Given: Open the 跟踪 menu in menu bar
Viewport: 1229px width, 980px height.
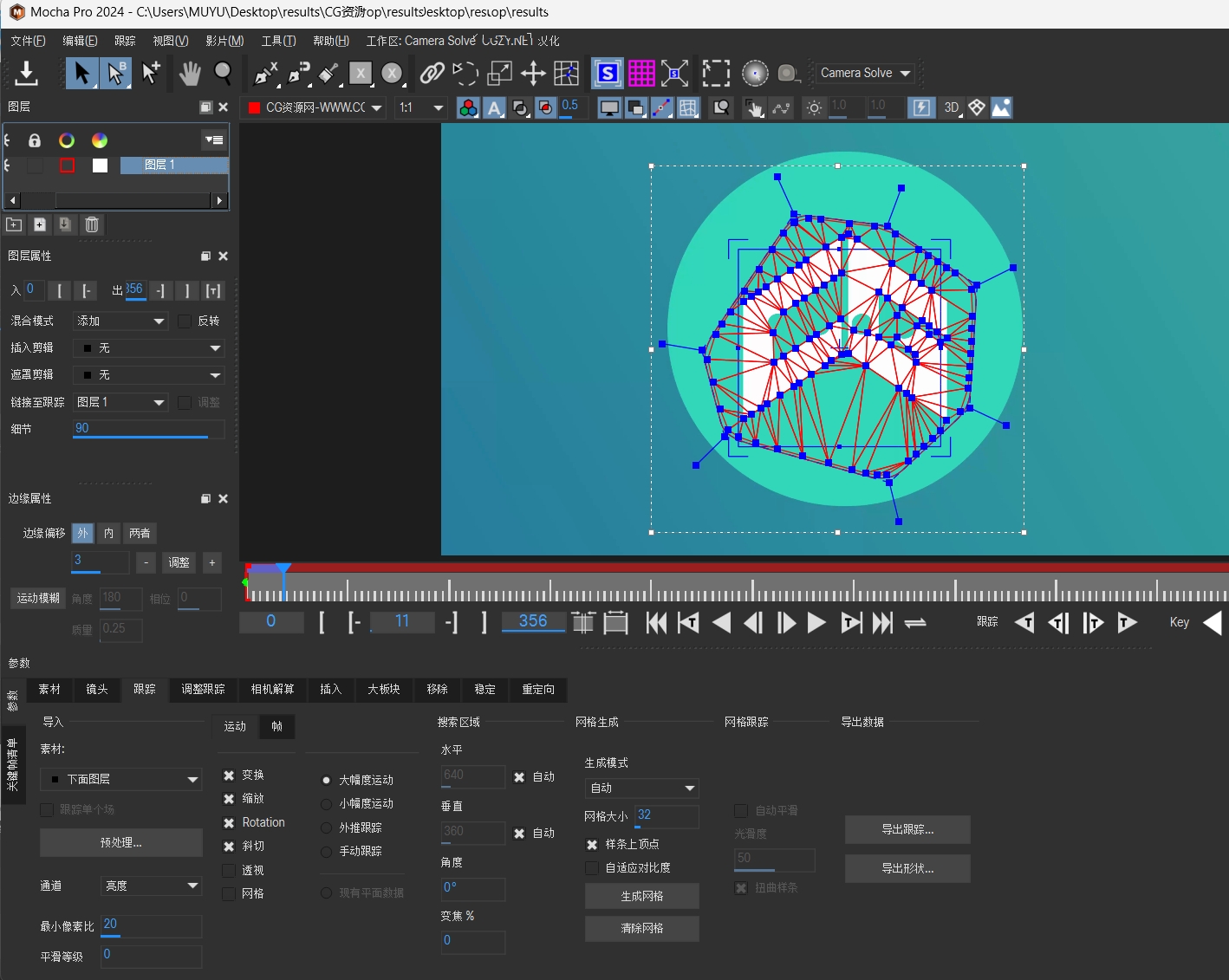Looking at the screenshot, I should pos(125,41).
